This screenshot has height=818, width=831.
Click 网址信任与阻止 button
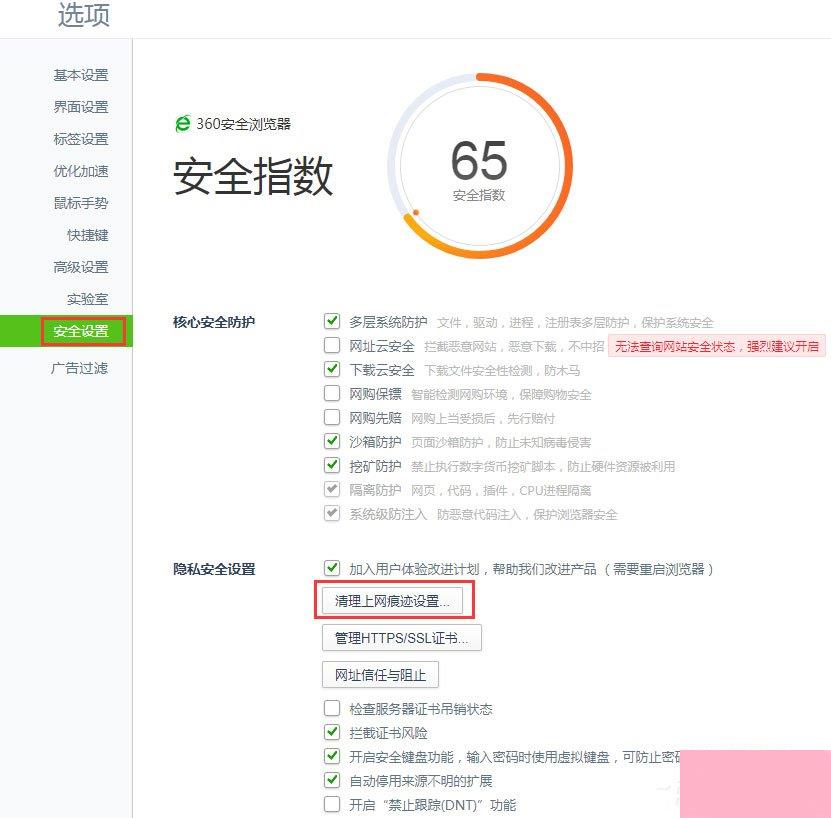coord(381,675)
